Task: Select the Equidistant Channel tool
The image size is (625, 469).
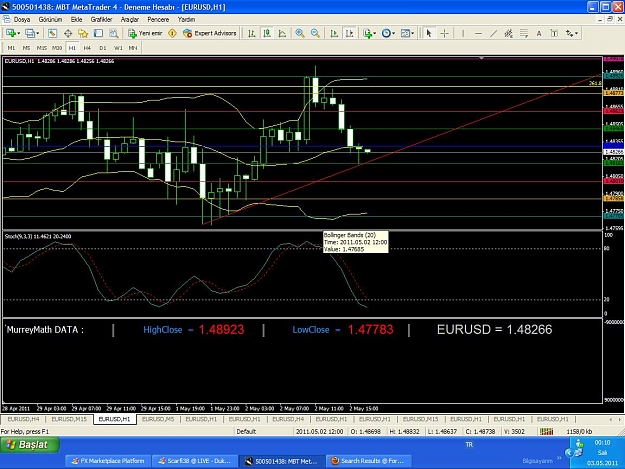Action: pos(509,33)
